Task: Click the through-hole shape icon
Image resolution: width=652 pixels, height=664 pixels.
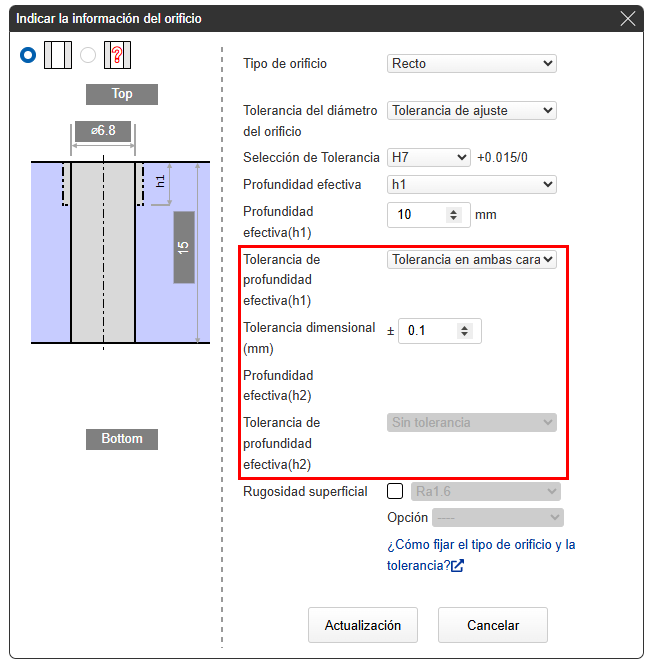Action: (x=57, y=55)
